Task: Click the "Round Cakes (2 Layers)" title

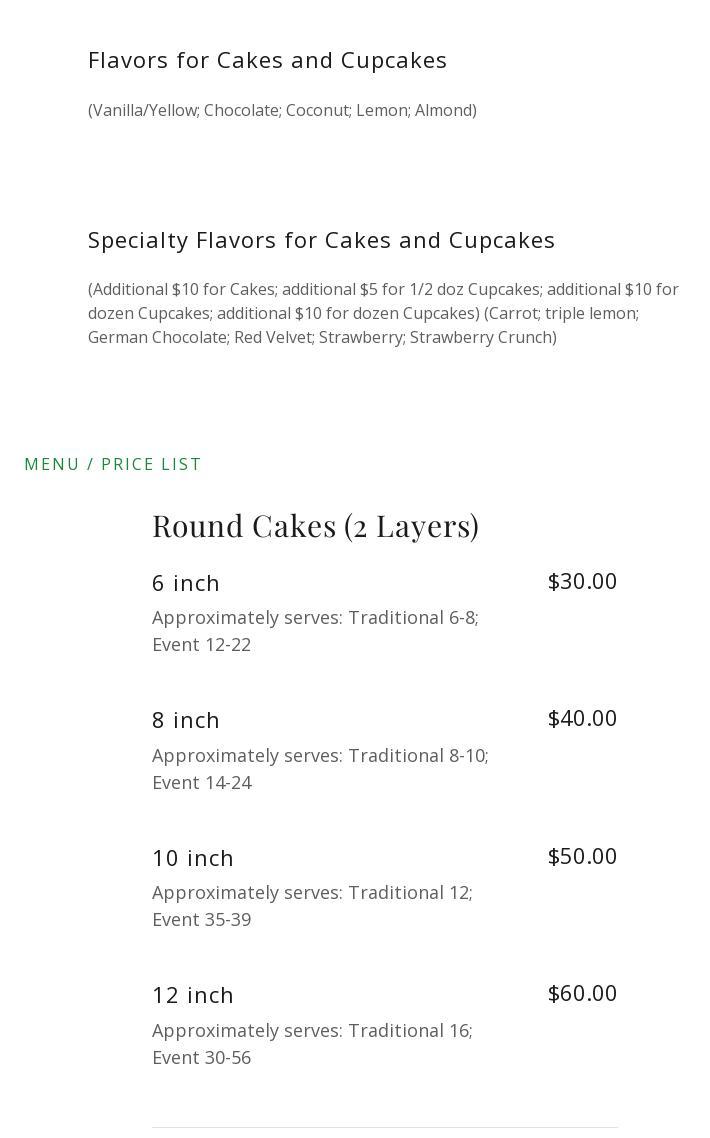Action: tap(315, 526)
